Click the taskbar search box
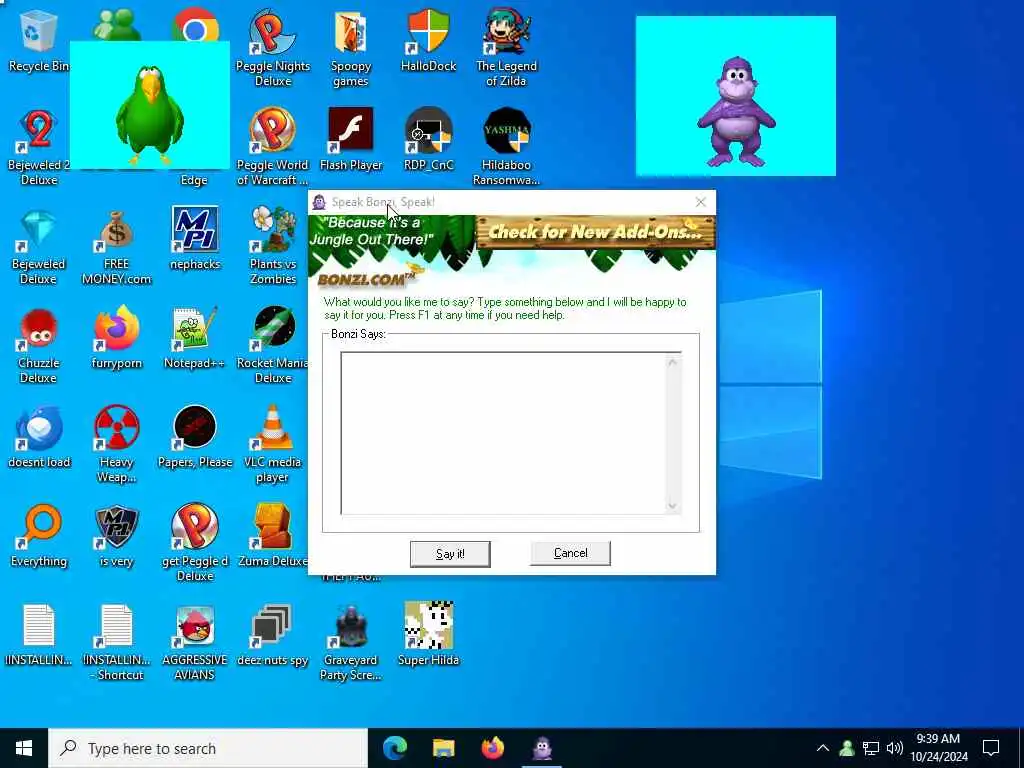The width and height of the screenshot is (1024, 768). [x=208, y=748]
